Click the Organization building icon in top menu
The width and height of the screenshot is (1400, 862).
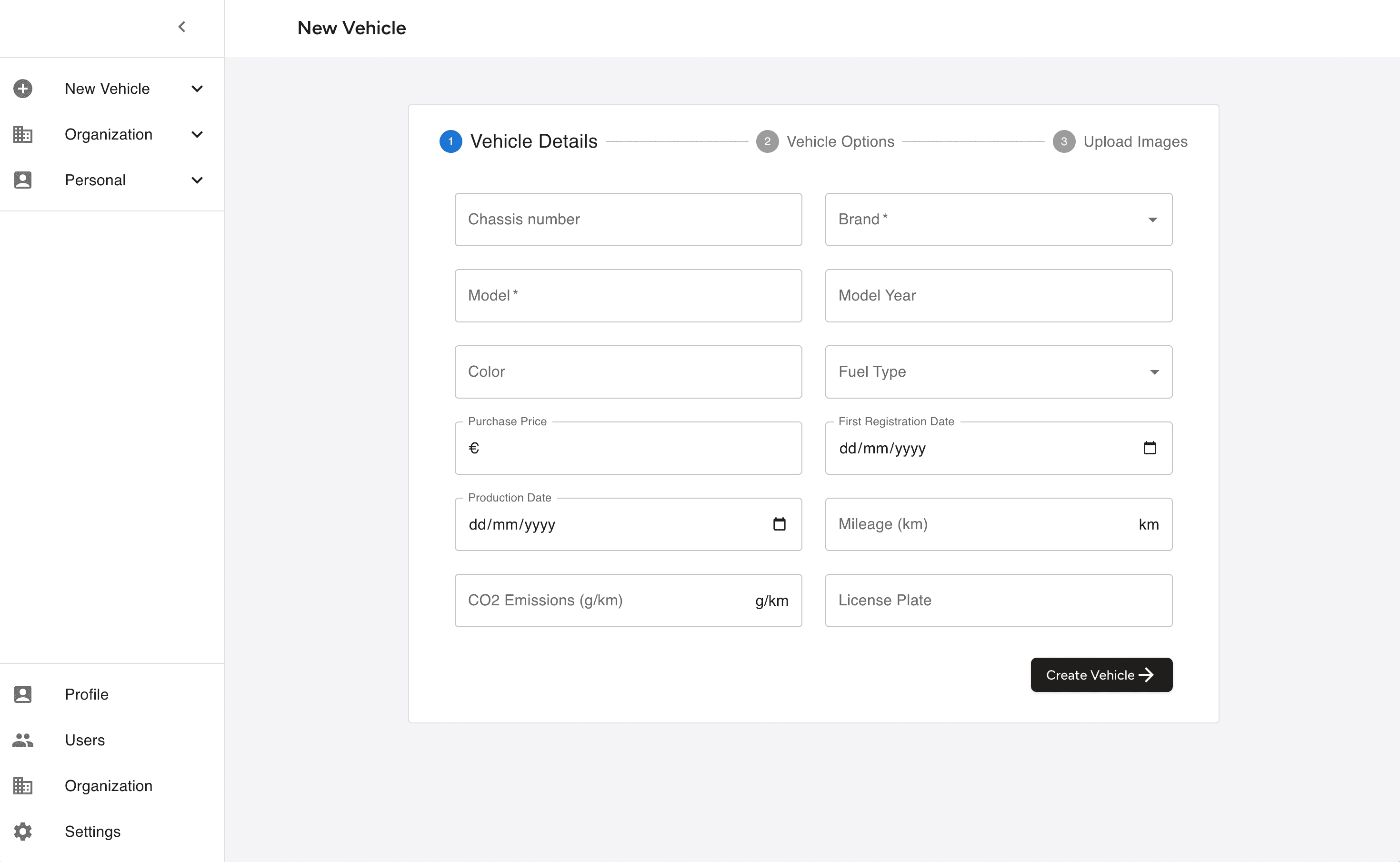click(23, 135)
